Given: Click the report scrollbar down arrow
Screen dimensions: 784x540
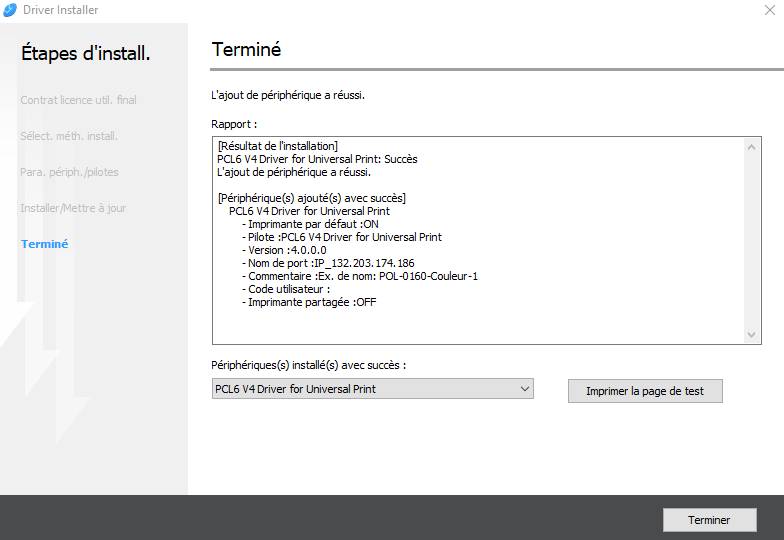Looking at the screenshot, I should point(753,335).
